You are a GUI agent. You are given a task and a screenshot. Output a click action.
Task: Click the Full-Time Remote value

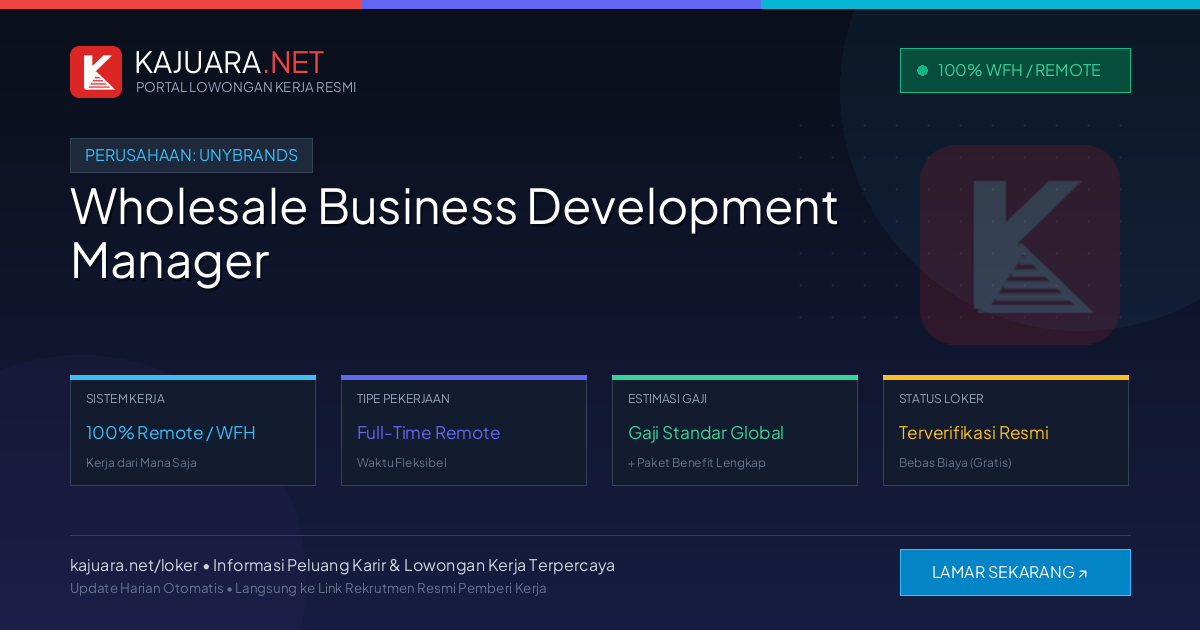tap(428, 433)
